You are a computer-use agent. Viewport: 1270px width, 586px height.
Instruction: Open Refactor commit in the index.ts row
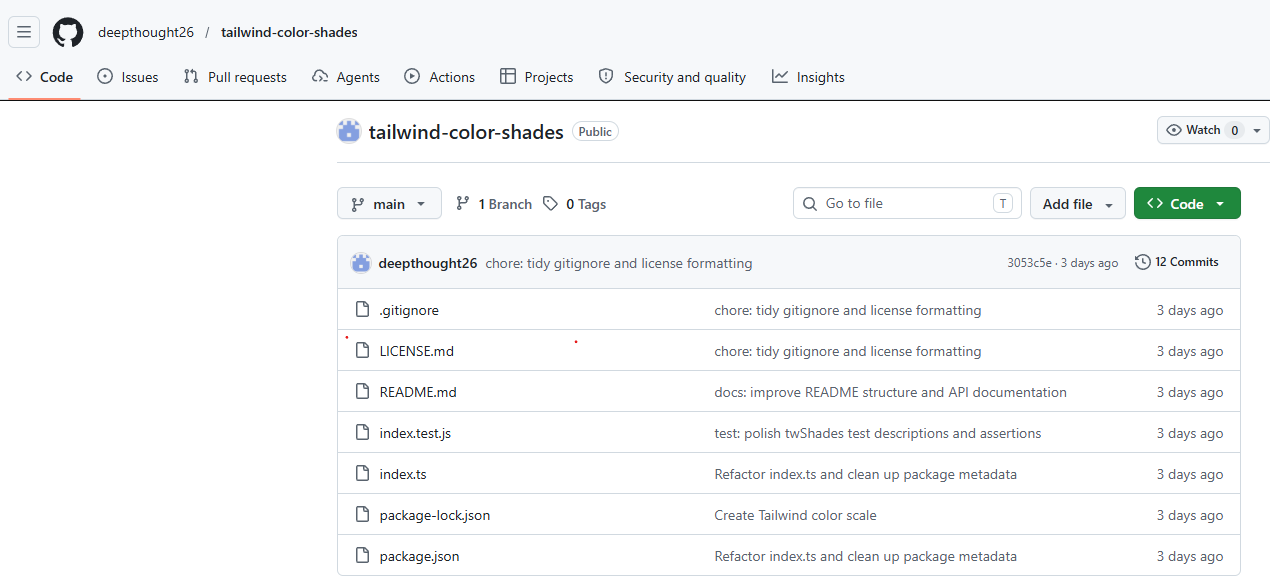pos(865,474)
